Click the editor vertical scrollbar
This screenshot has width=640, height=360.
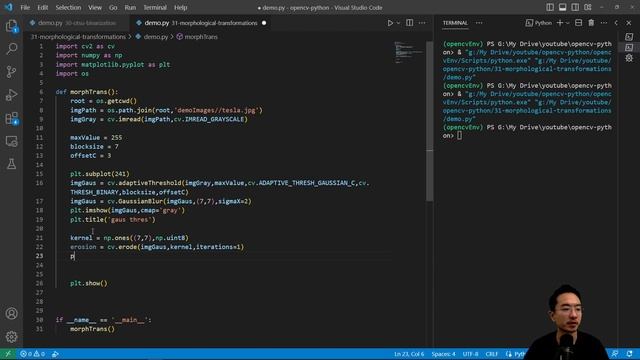(429, 121)
